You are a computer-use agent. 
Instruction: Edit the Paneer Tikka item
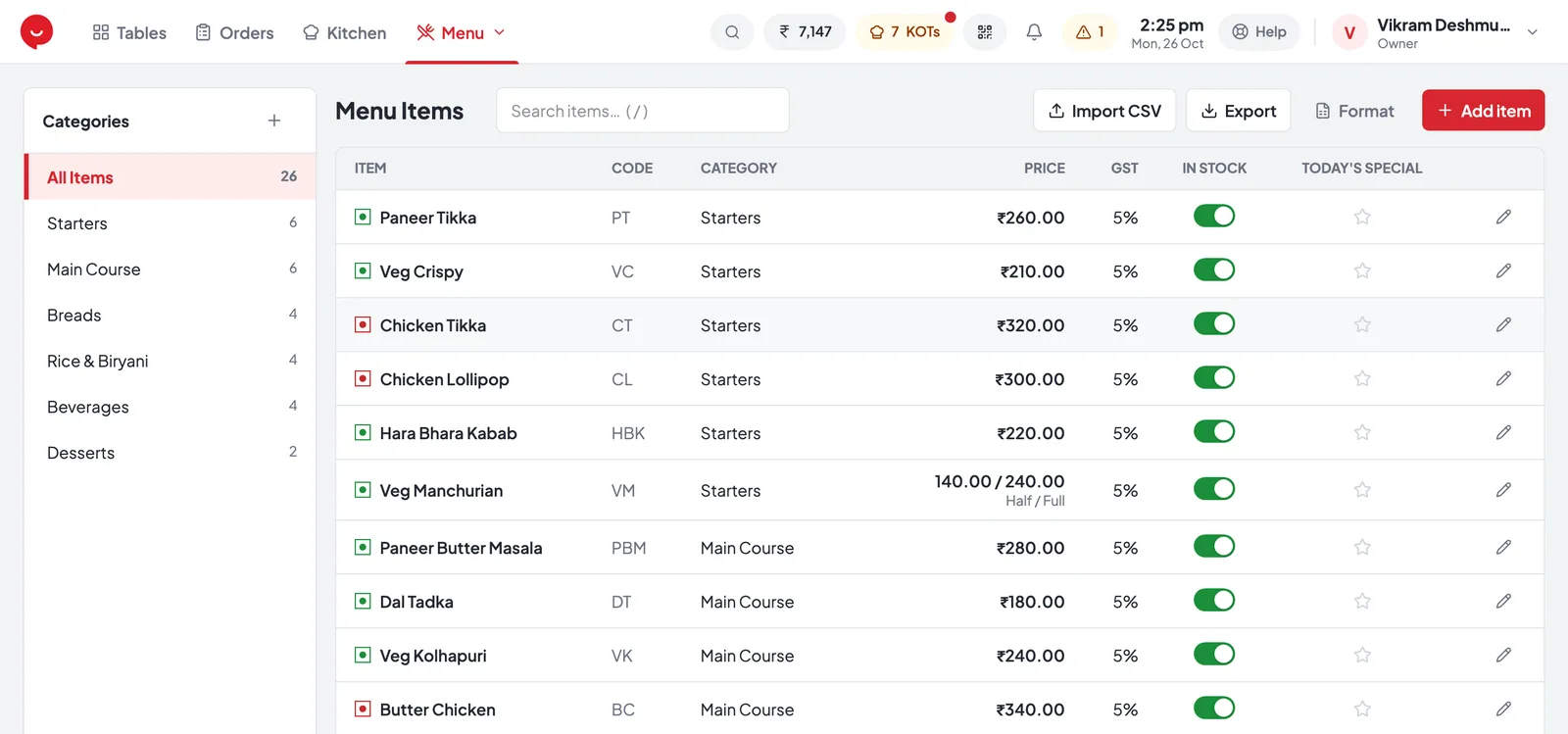[1503, 217]
